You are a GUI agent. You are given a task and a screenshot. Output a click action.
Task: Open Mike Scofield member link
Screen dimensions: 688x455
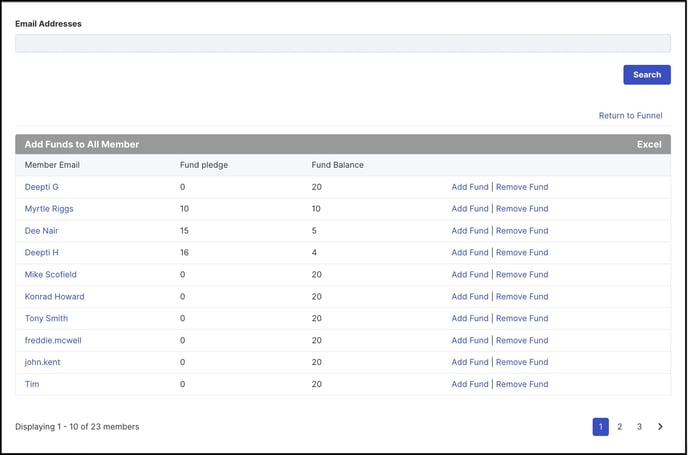click(50, 274)
